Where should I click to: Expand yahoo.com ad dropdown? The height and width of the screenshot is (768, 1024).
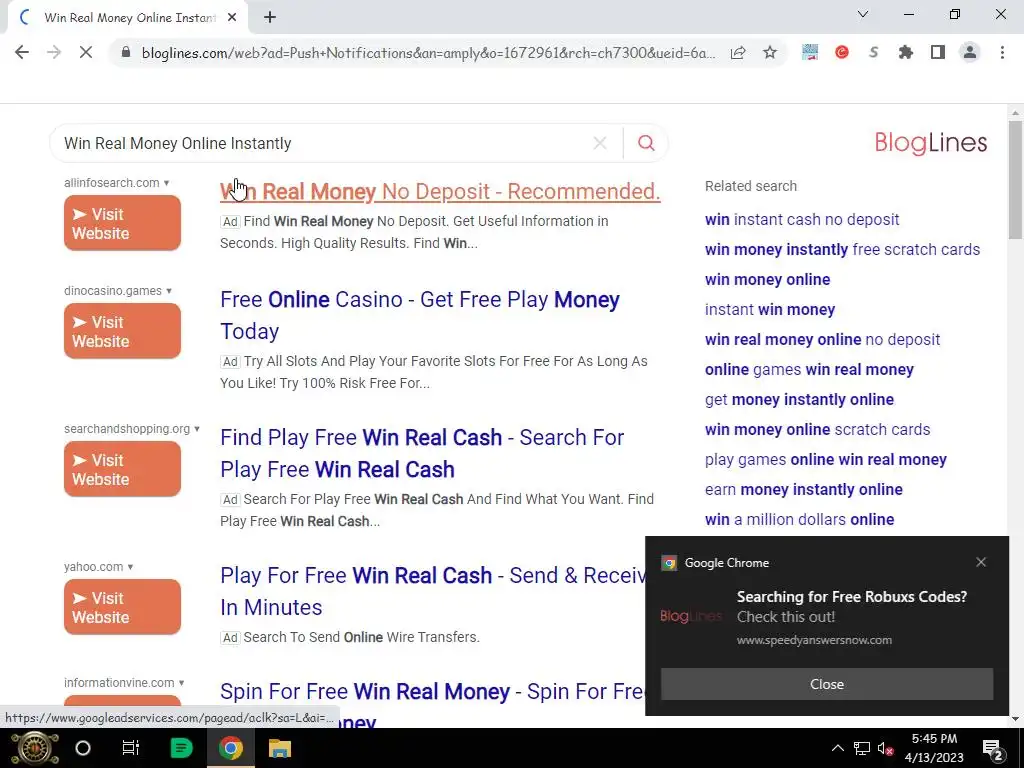coord(130,567)
